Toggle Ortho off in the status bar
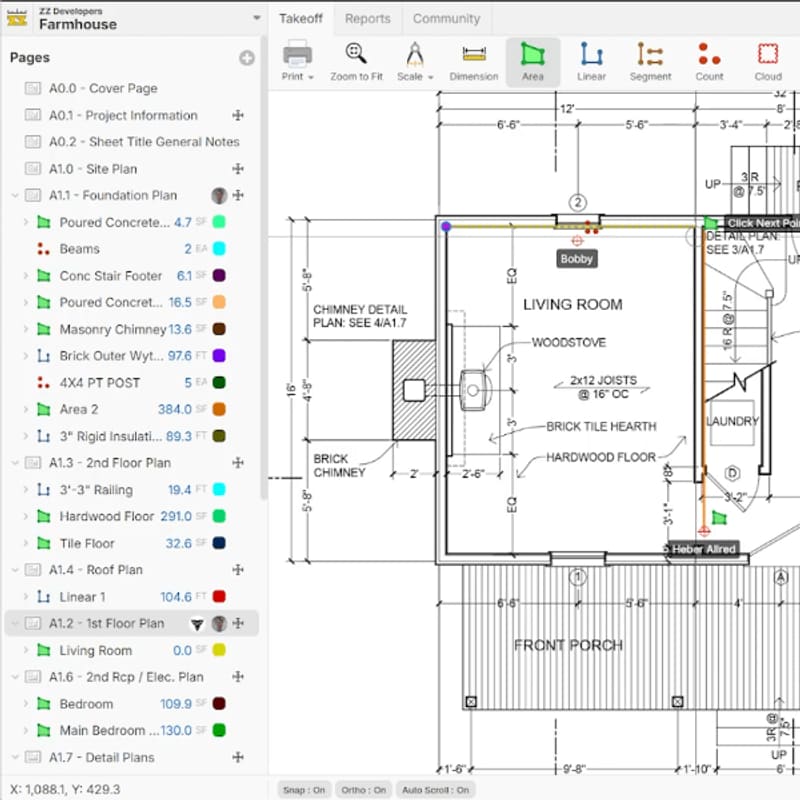This screenshot has height=800, width=800. (x=363, y=789)
